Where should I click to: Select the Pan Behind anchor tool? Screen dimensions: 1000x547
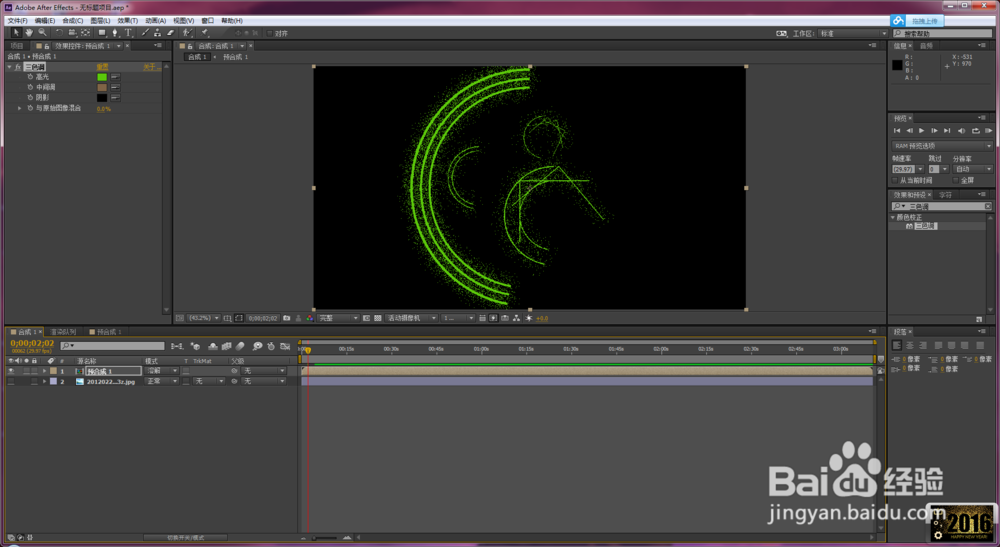click(85, 33)
